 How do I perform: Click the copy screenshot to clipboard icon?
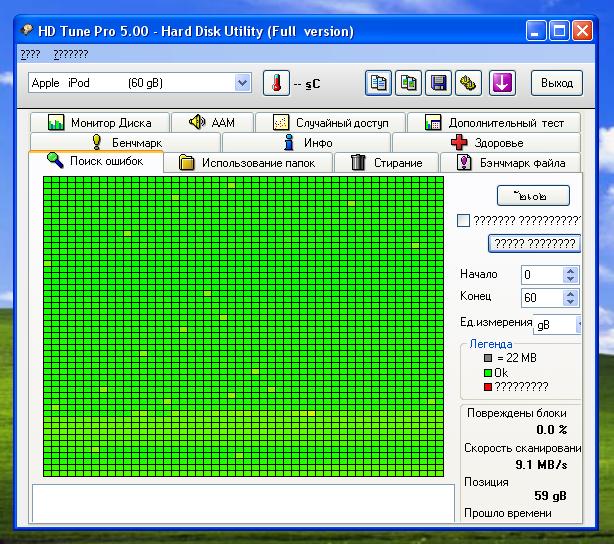408,83
